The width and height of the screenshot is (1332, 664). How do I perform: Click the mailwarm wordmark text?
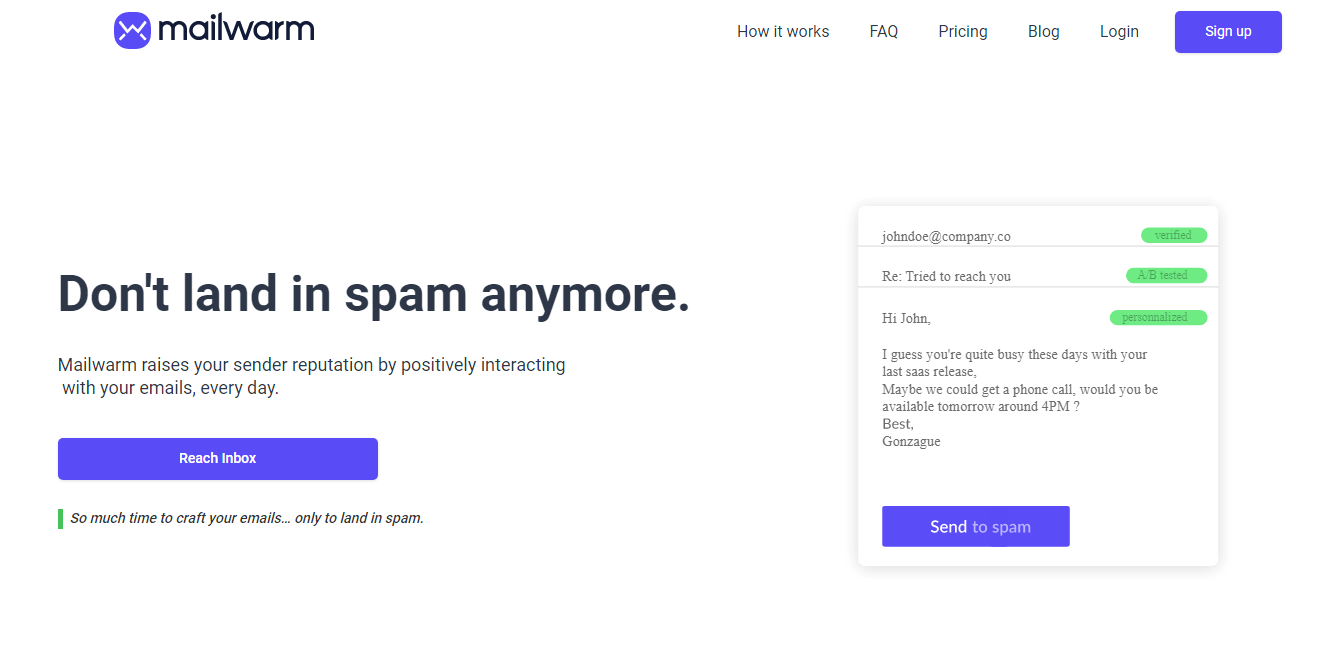click(x=236, y=30)
